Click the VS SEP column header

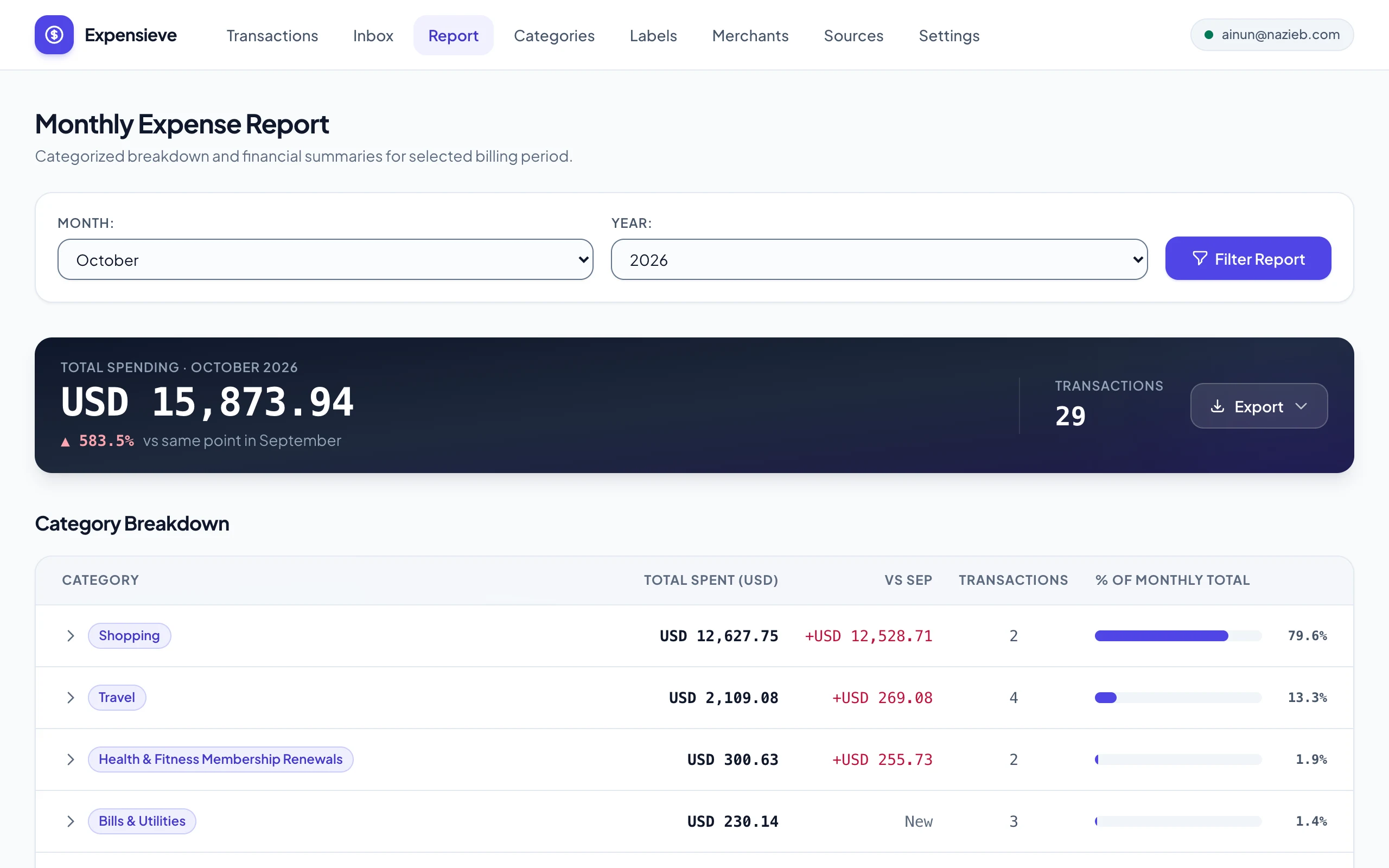908,580
